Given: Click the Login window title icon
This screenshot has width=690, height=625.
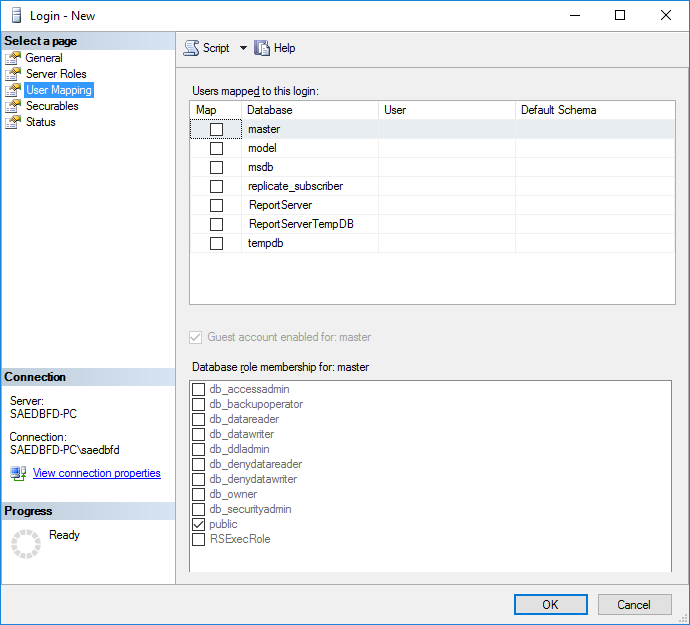Looking at the screenshot, I should coord(14,16).
